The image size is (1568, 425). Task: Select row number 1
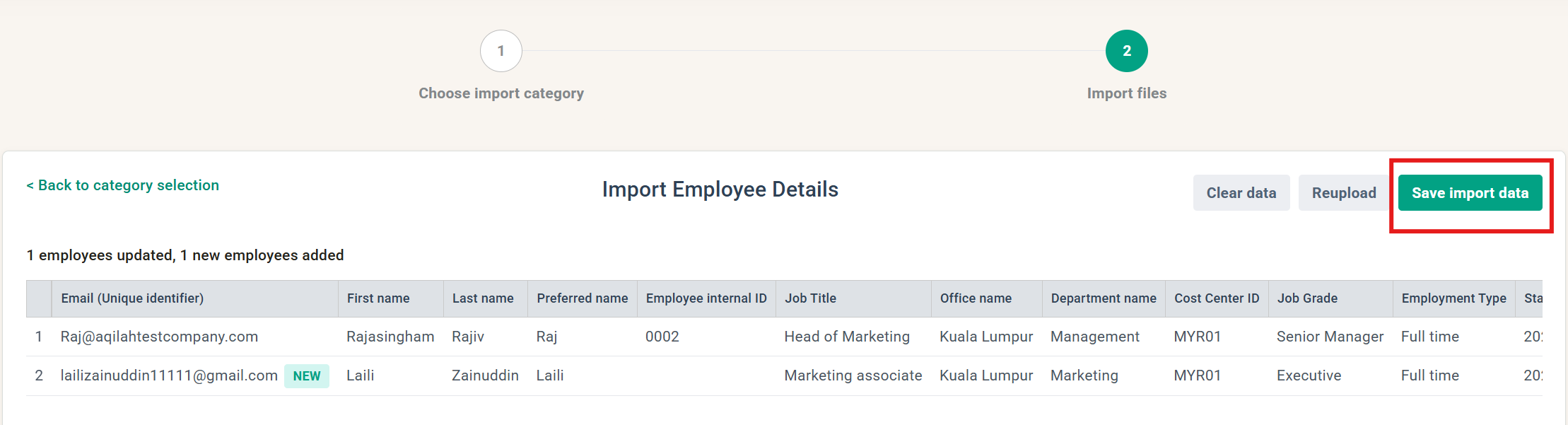(x=39, y=337)
